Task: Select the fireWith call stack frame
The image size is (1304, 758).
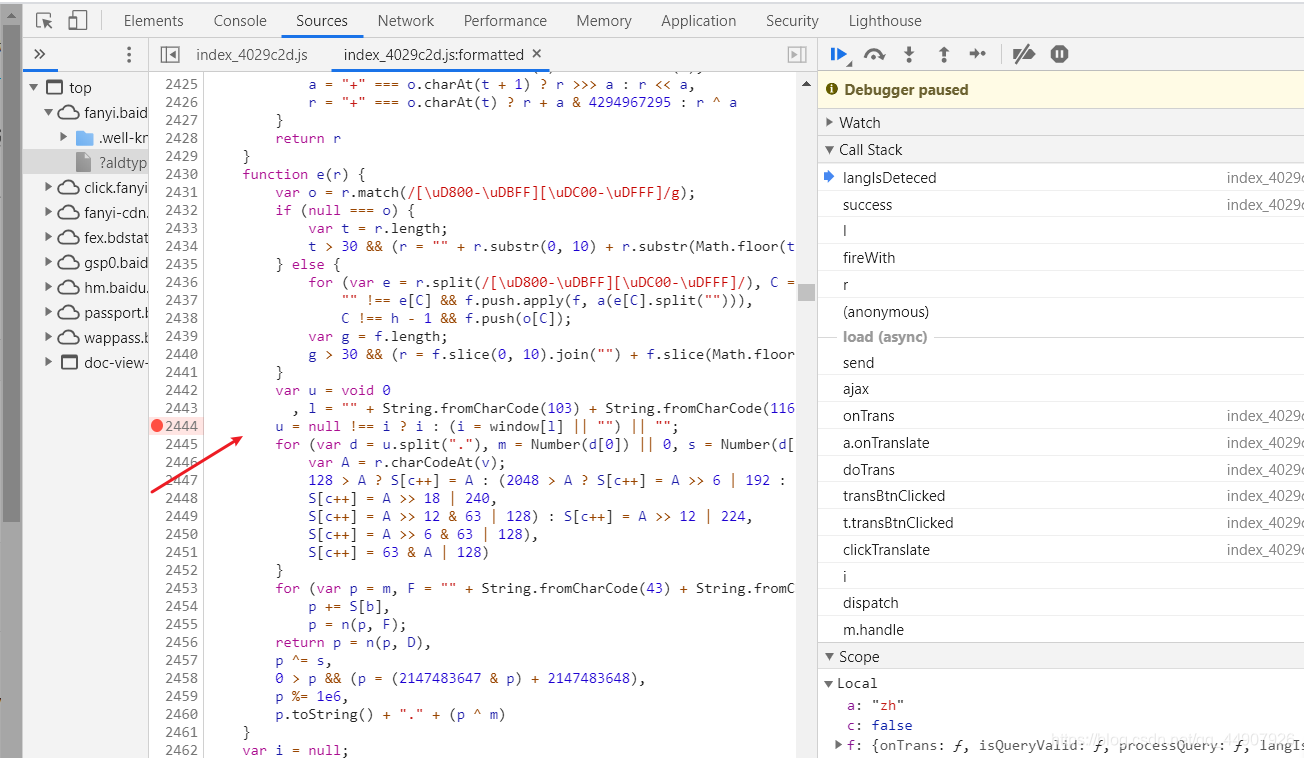Action: click(1061, 257)
